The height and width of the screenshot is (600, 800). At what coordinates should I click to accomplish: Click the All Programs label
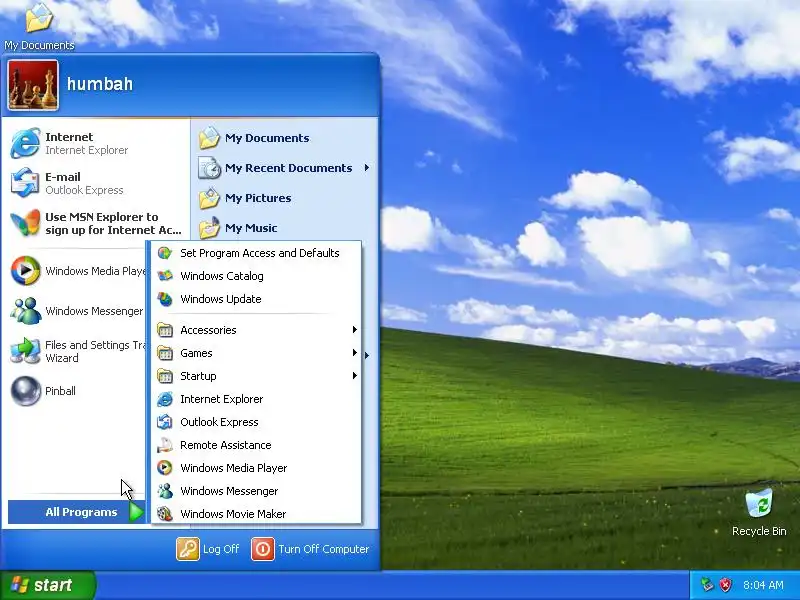(x=81, y=512)
